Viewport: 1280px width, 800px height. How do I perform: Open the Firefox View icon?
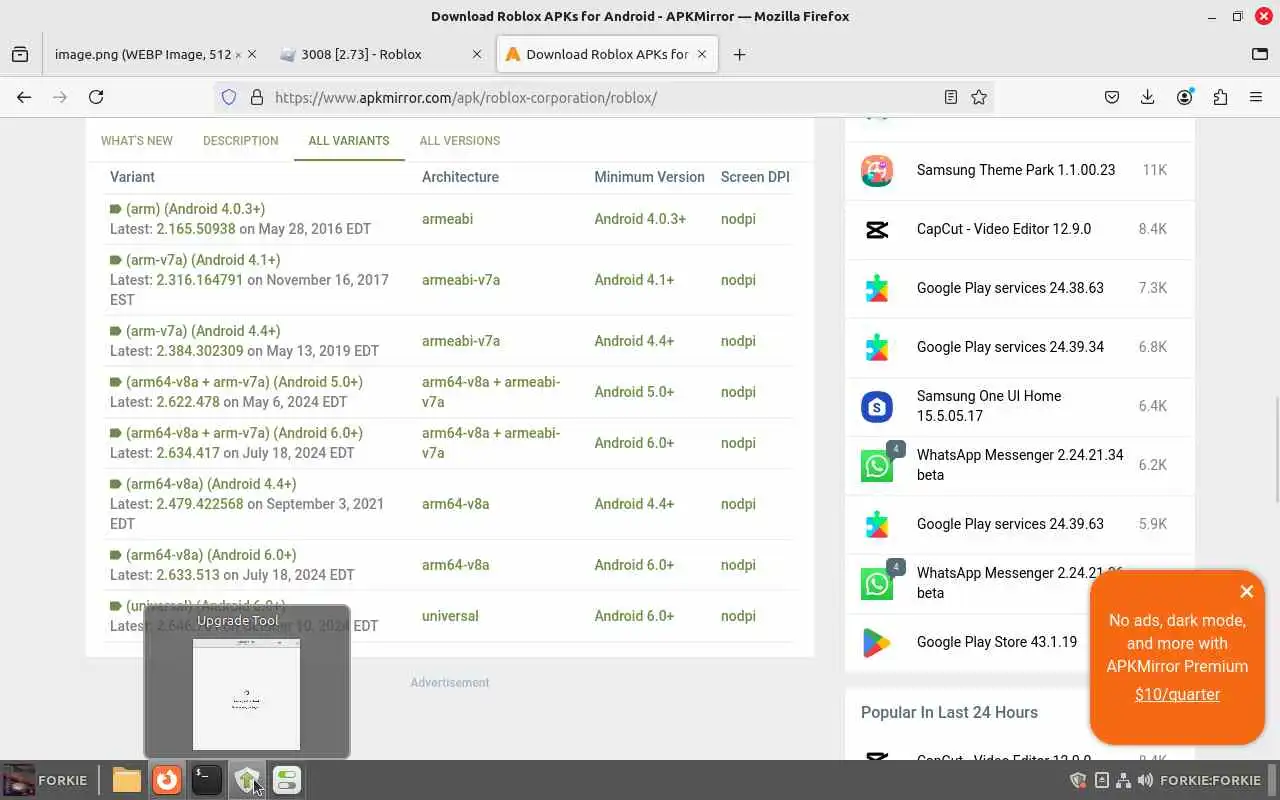coord(20,54)
